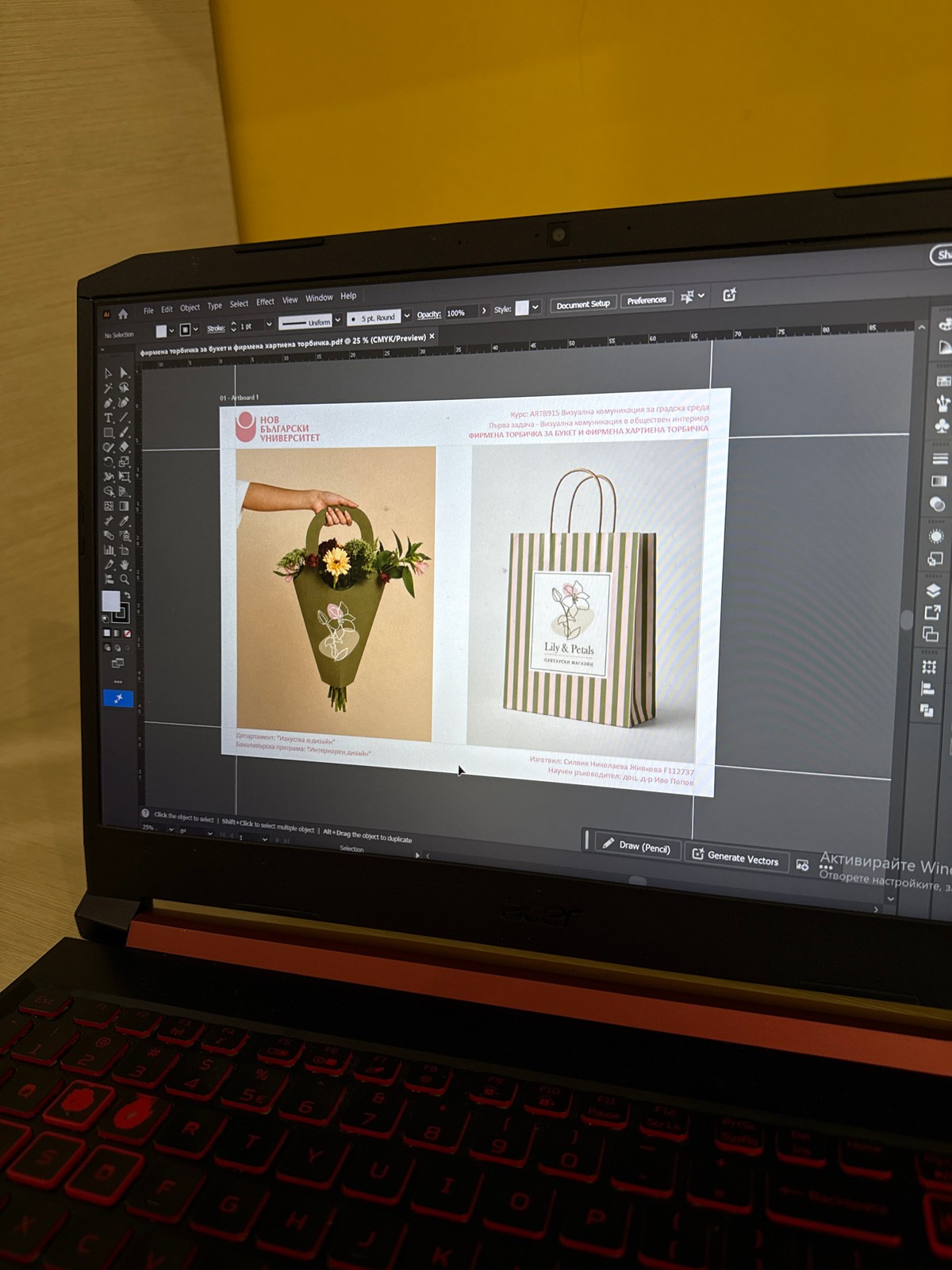Click the Preferences button
Image resolution: width=952 pixels, height=1270 pixels.
click(x=647, y=300)
